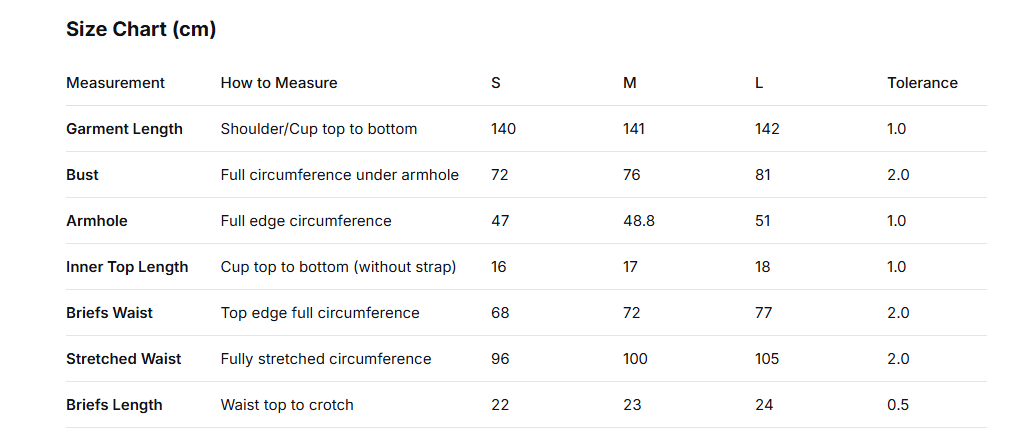Select the L size column header
This screenshot has height=440, width=1035.
coord(759,83)
